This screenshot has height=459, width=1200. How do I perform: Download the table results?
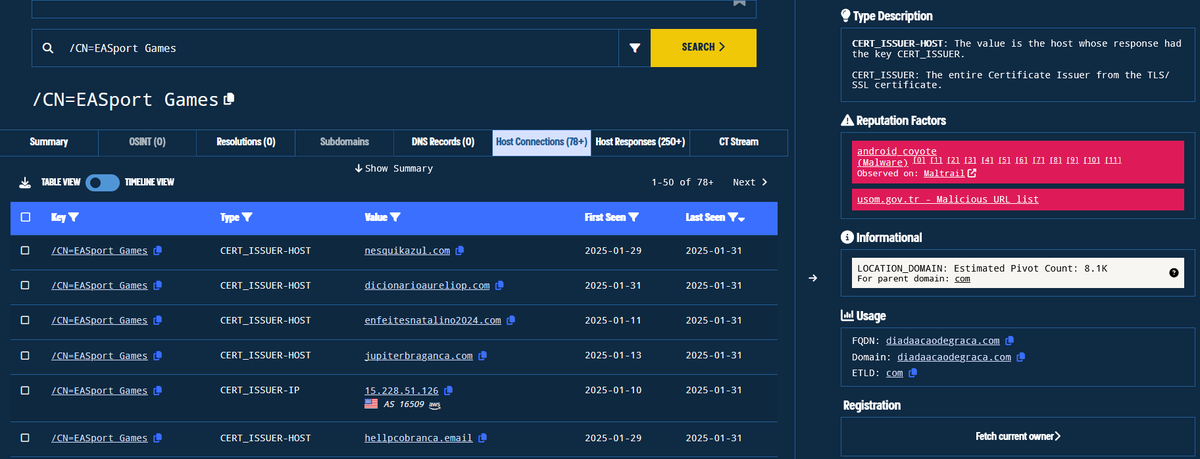[x=26, y=183]
